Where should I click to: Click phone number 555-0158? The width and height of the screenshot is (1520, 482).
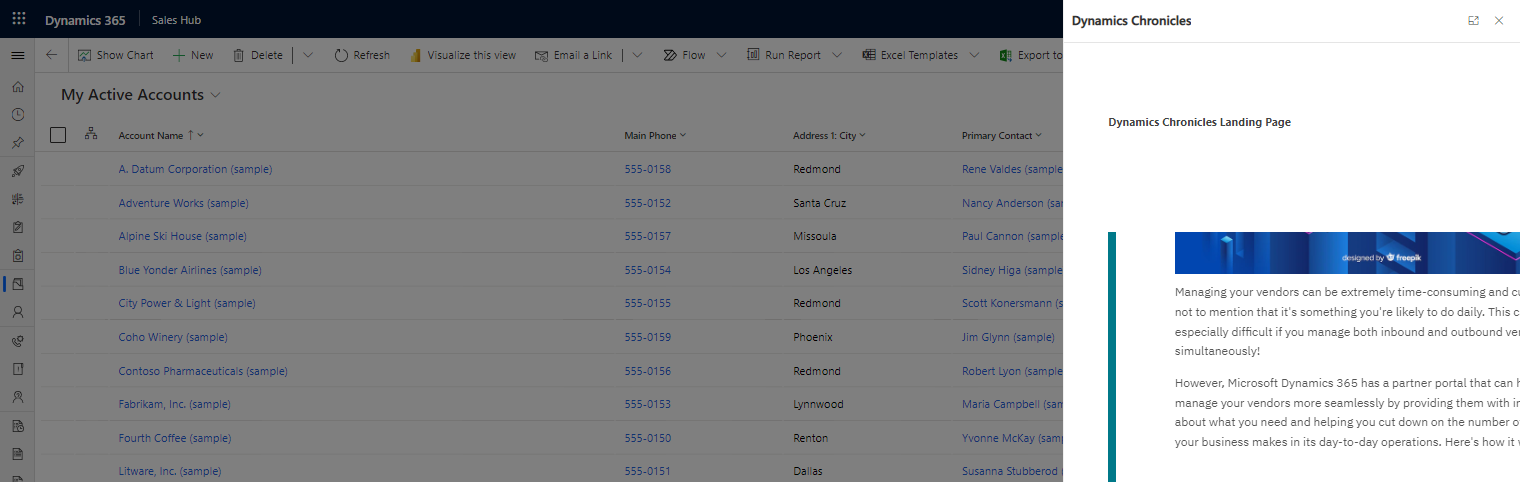(x=648, y=169)
